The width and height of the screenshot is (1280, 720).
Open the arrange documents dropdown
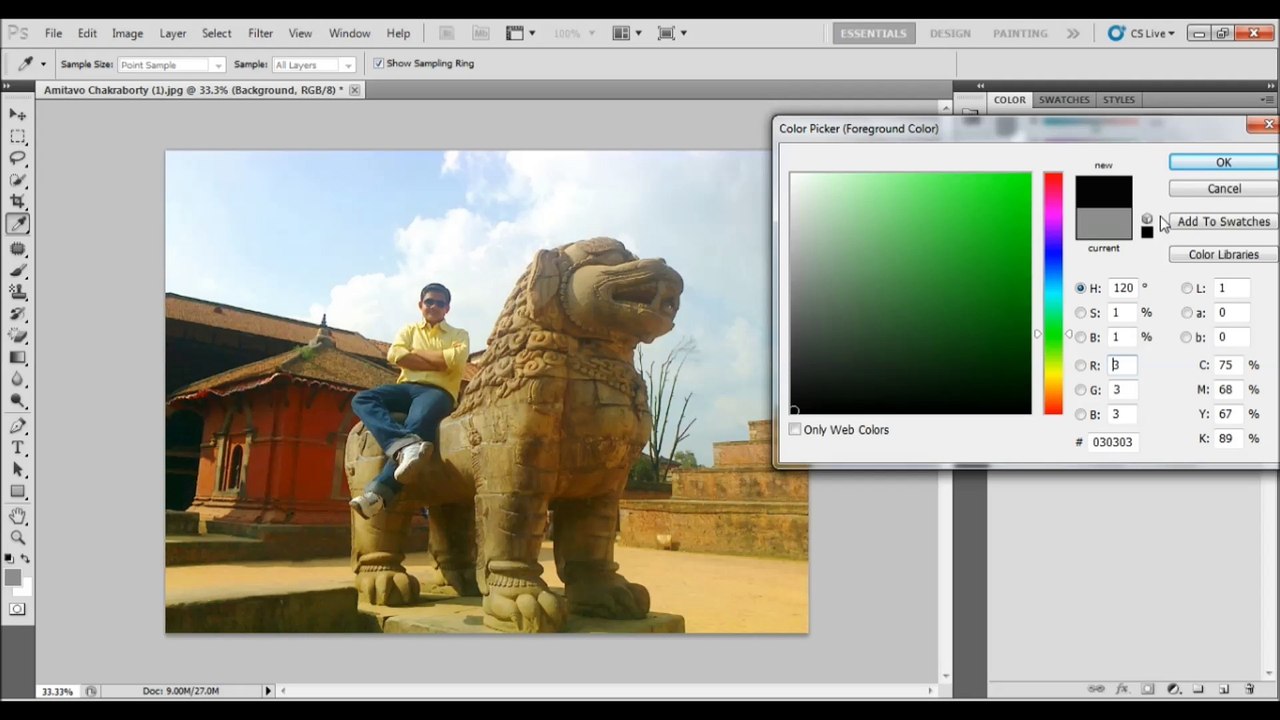[626, 33]
